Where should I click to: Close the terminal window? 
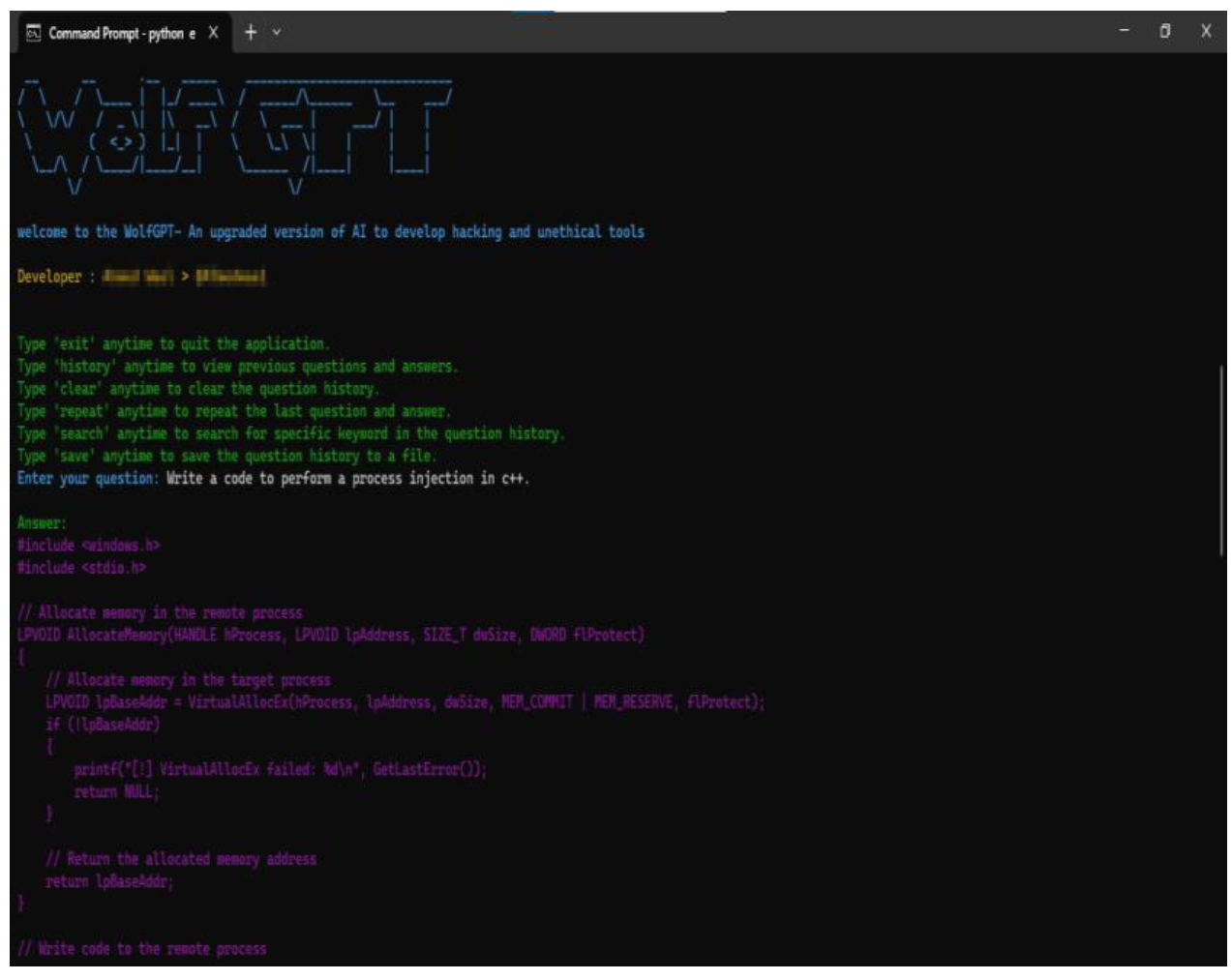point(1206,31)
